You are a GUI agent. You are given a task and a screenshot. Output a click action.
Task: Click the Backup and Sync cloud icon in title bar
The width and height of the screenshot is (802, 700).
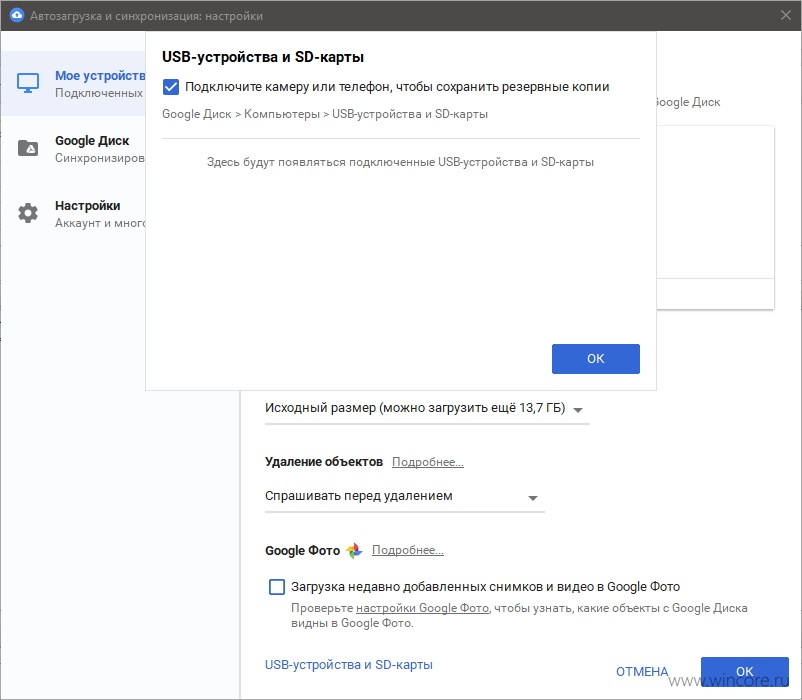click(x=16, y=15)
